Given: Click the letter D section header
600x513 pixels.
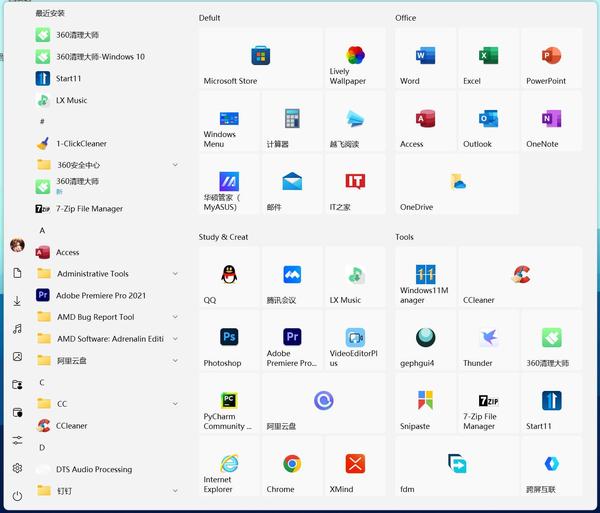Looking at the screenshot, I should click(x=42, y=448).
